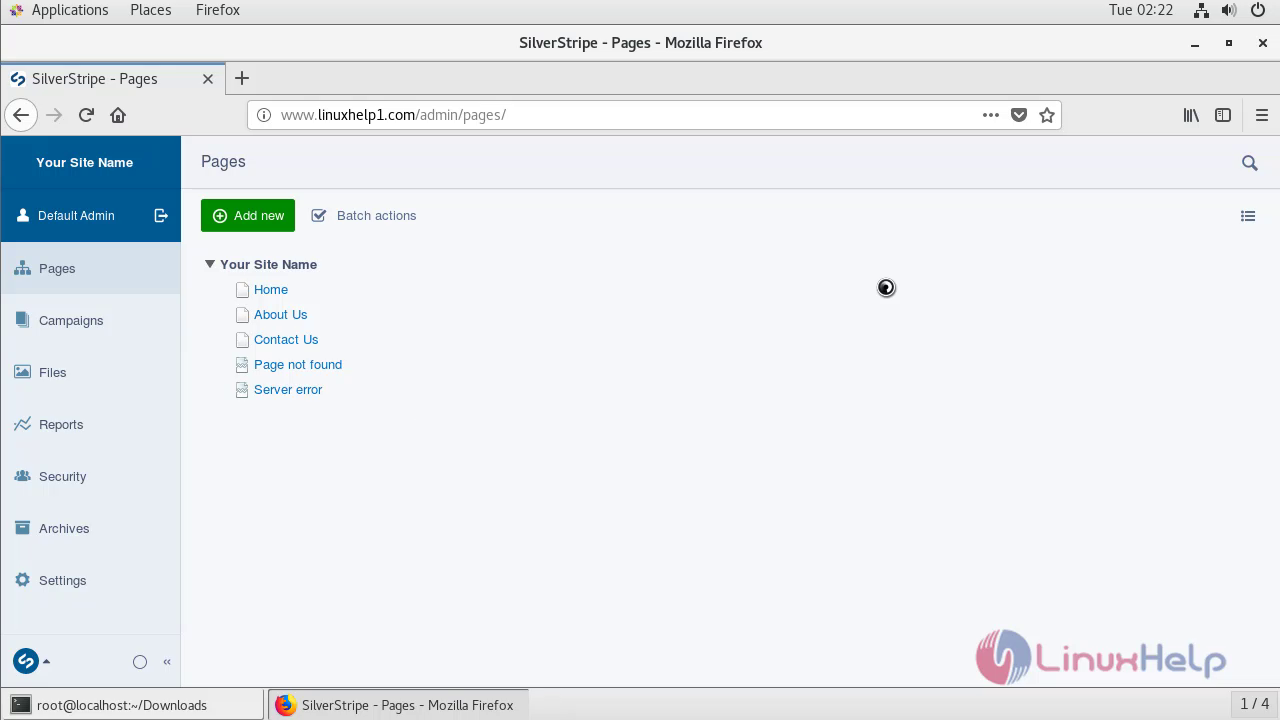Screen dimensions: 1280x720
Task: Click the Page not found error icon
Action: [x=242, y=365]
